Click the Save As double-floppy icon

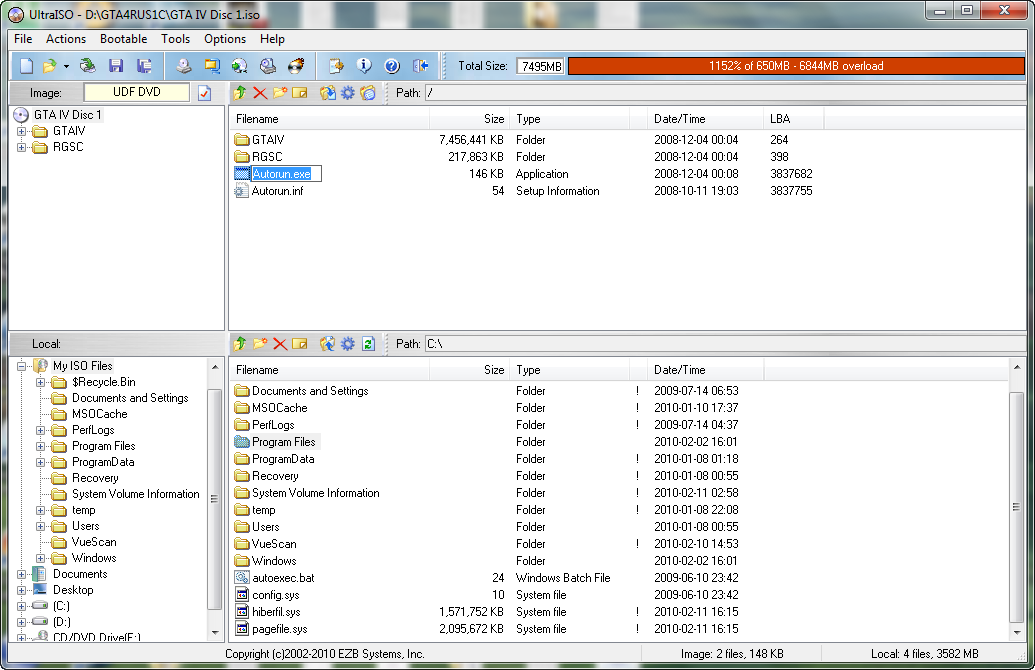[144, 66]
